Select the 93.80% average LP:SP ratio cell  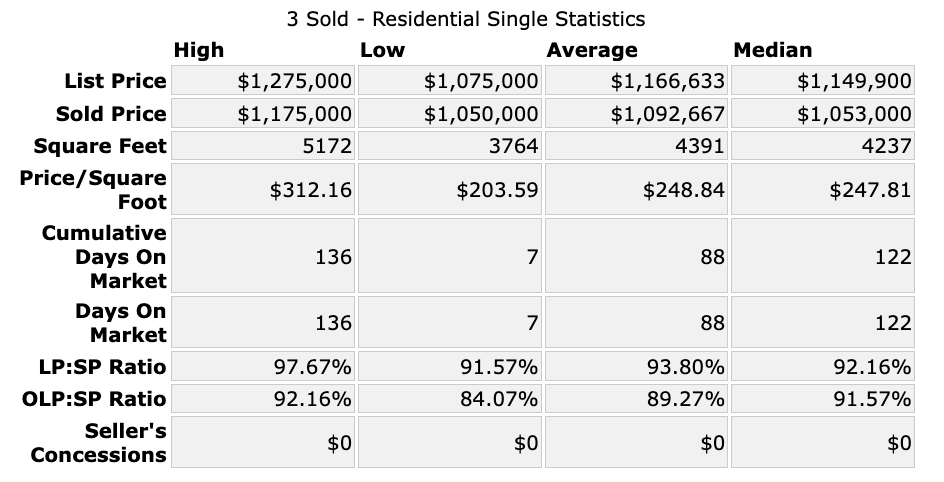tap(685, 366)
